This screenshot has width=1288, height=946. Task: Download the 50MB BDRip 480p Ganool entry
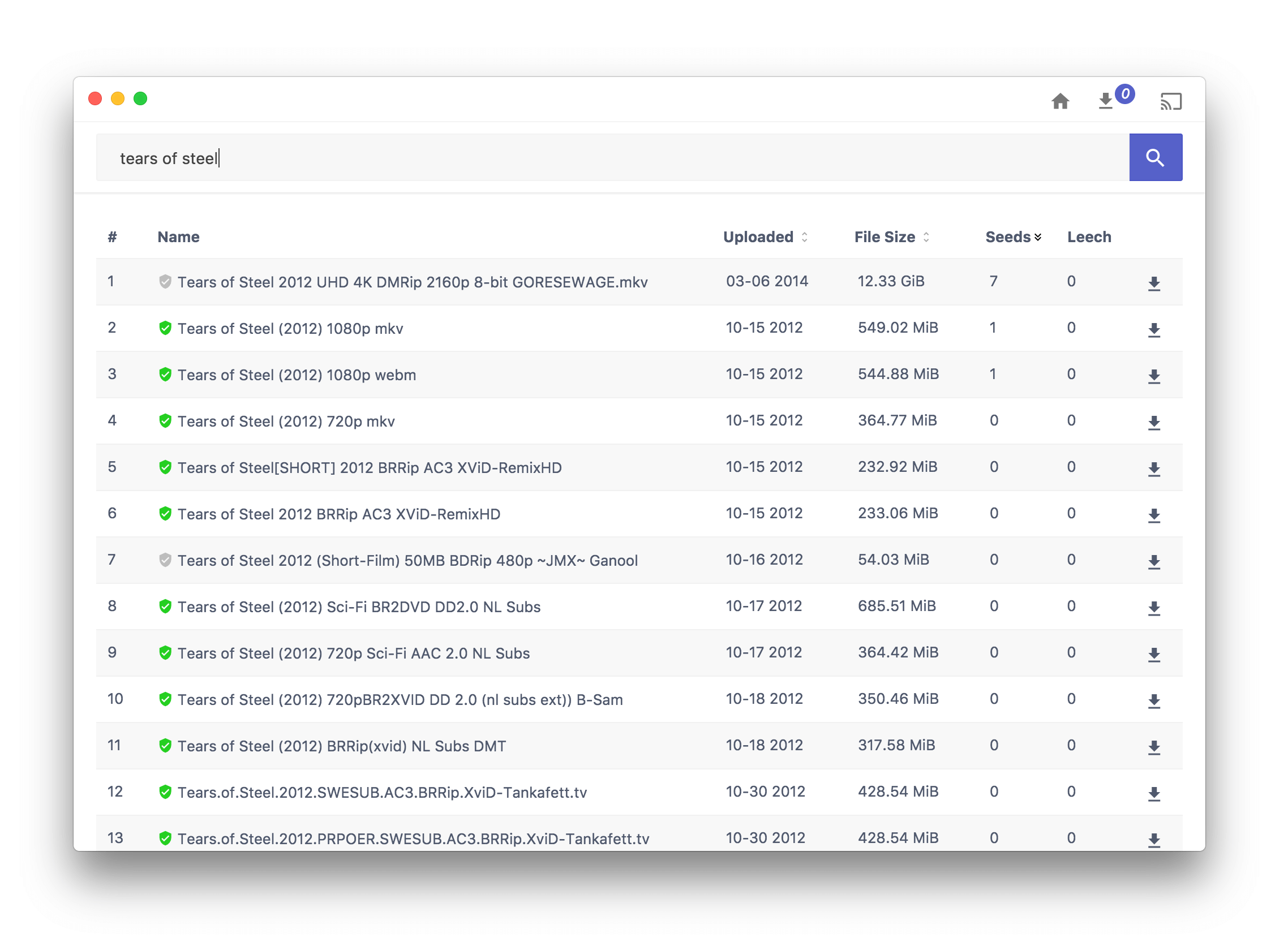coord(1153,561)
